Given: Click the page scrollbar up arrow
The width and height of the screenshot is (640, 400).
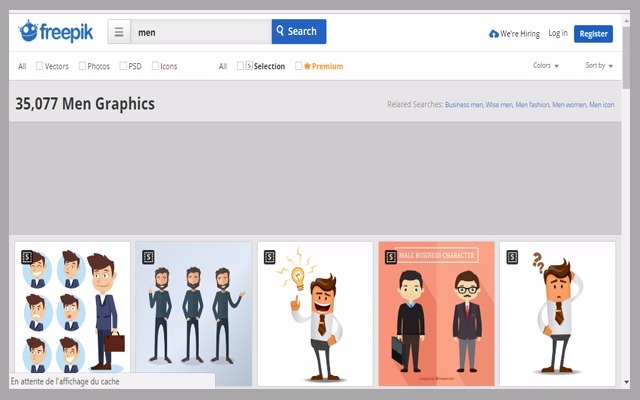Looking at the screenshot, I should pos(626,20).
